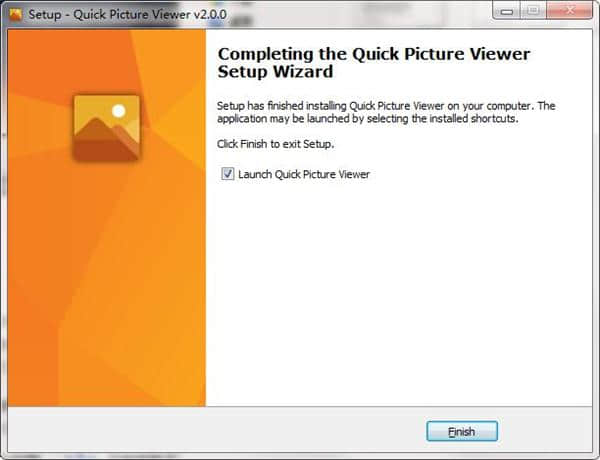Minimize the setup wizard window
The image size is (600, 460).
pos(507,12)
